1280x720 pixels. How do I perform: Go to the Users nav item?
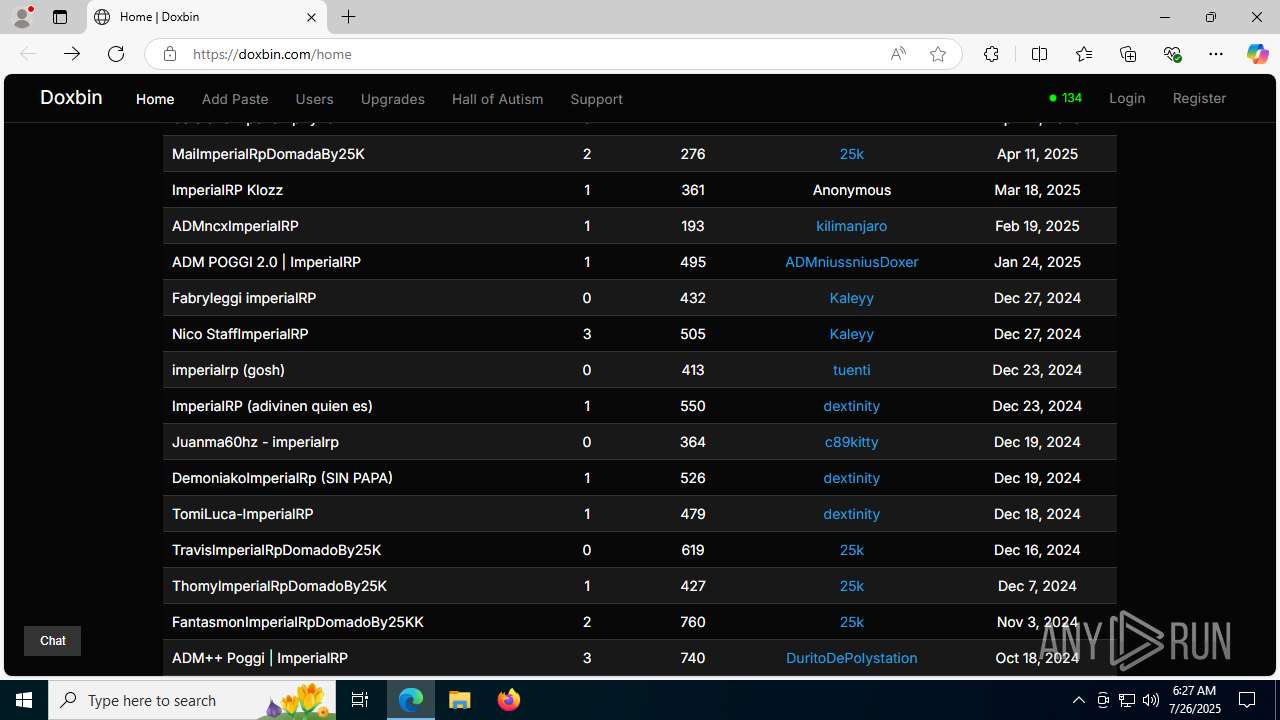[x=314, y=99]
